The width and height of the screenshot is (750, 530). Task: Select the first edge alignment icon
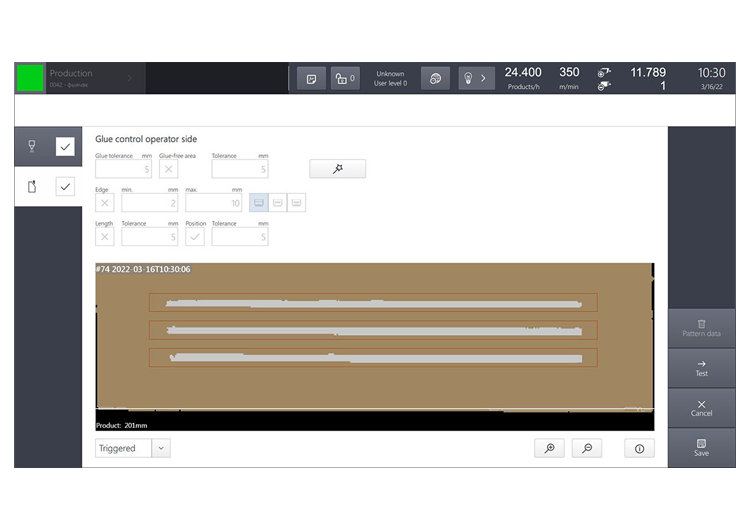tap(259, 202)
